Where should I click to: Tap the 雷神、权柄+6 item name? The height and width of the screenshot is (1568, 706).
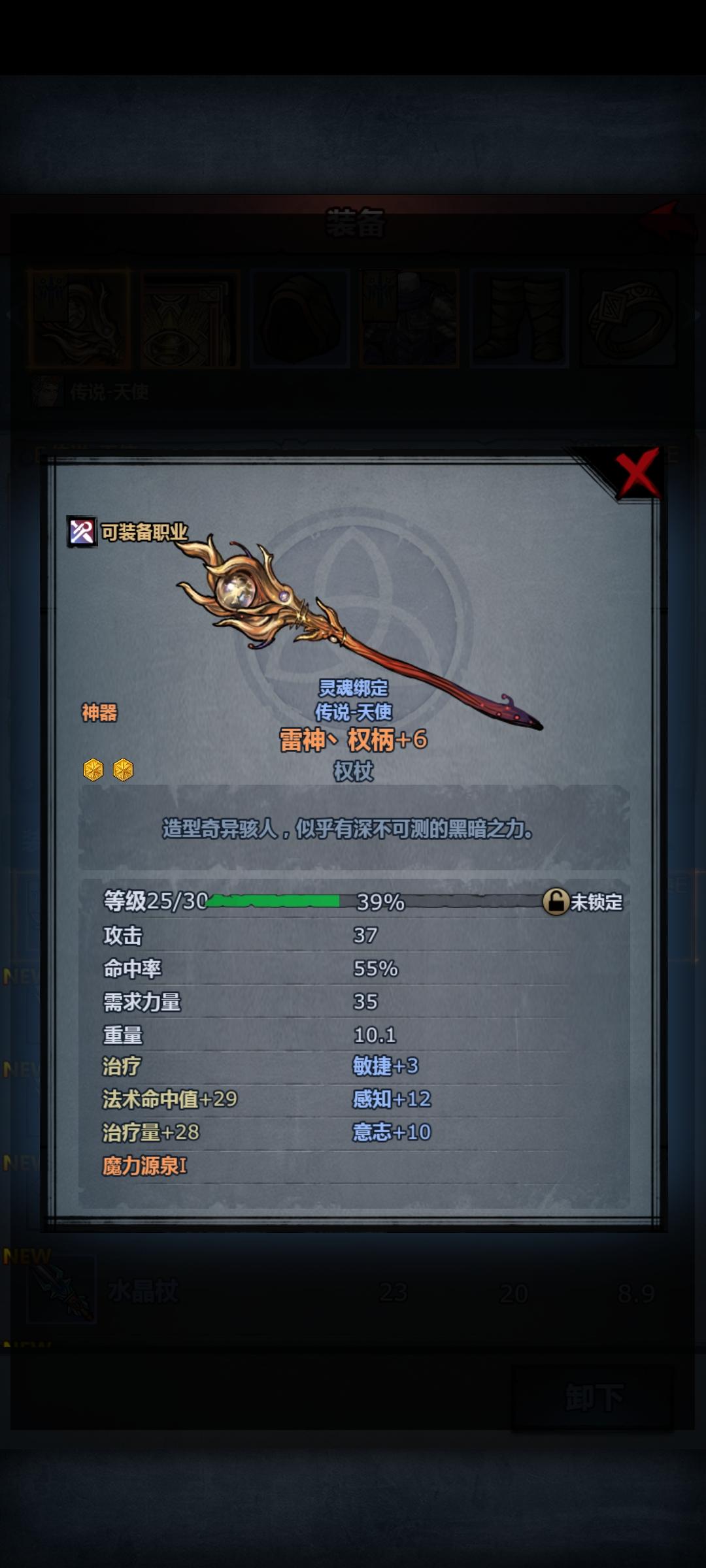pos(353,740)
